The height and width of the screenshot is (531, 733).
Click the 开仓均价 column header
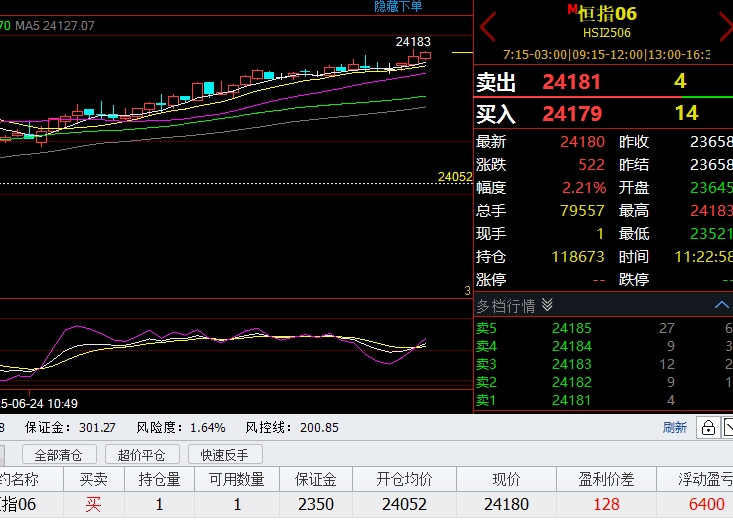(404, 479)
